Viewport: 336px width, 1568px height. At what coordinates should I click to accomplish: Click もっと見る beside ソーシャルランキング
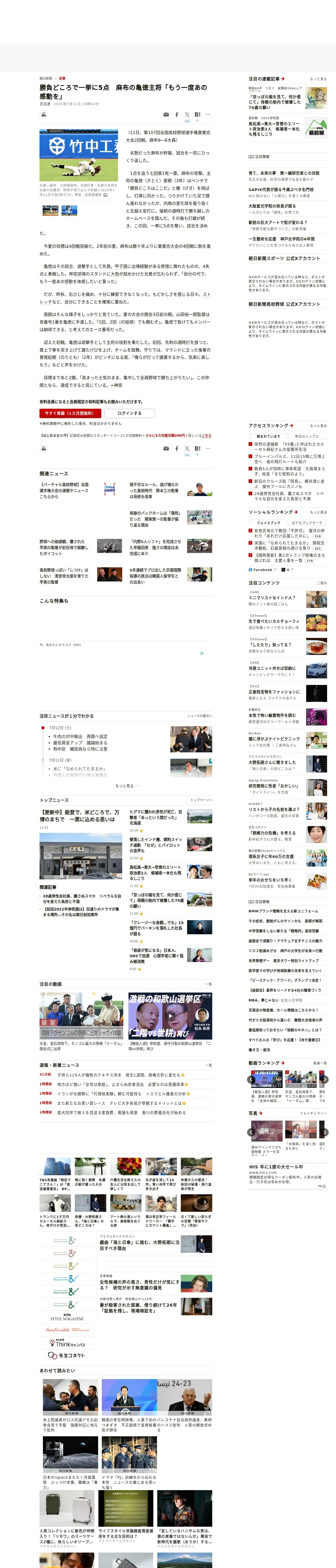(x=318, y=512)
